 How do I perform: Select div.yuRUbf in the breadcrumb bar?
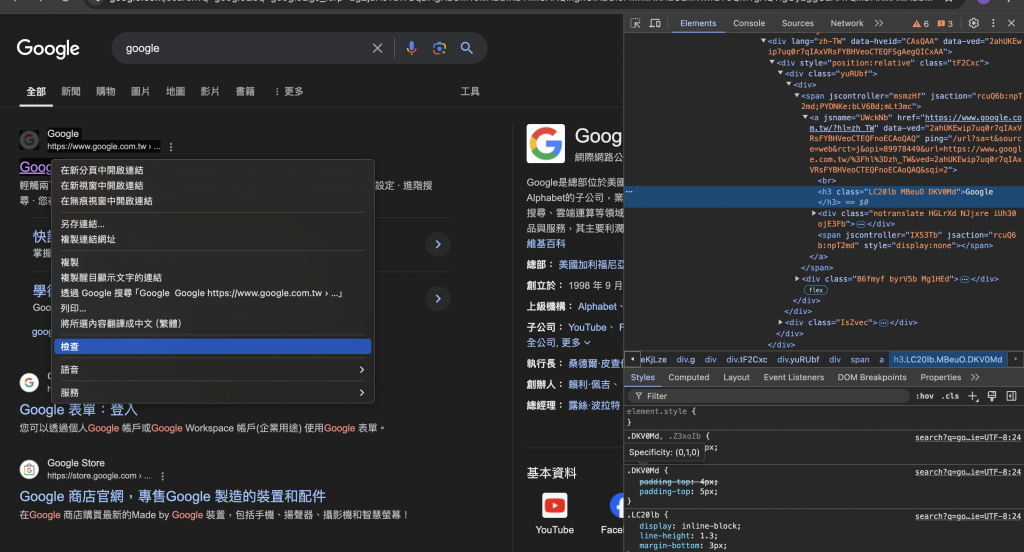(x=797, y=359)
